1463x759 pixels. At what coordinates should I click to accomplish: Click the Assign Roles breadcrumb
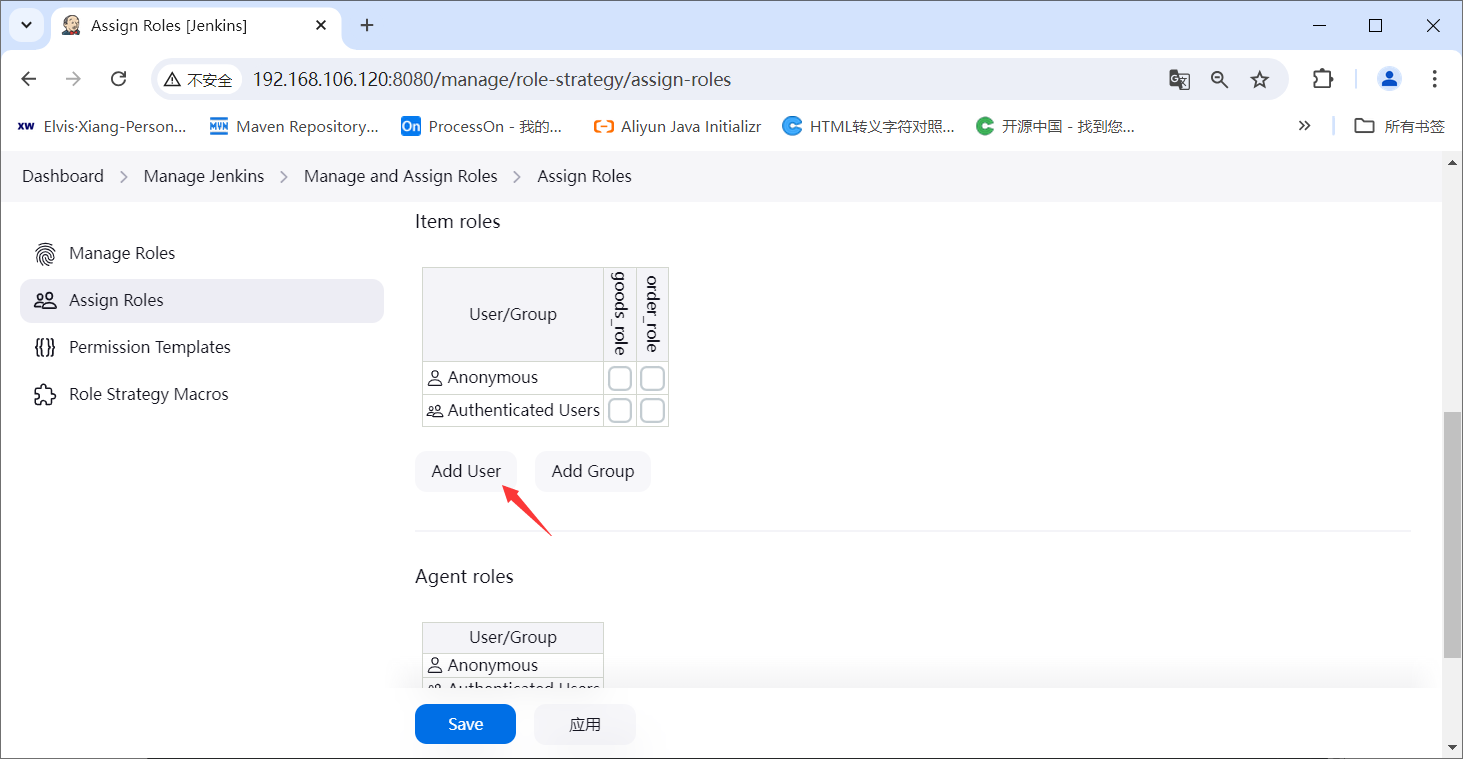click(585, 176)
